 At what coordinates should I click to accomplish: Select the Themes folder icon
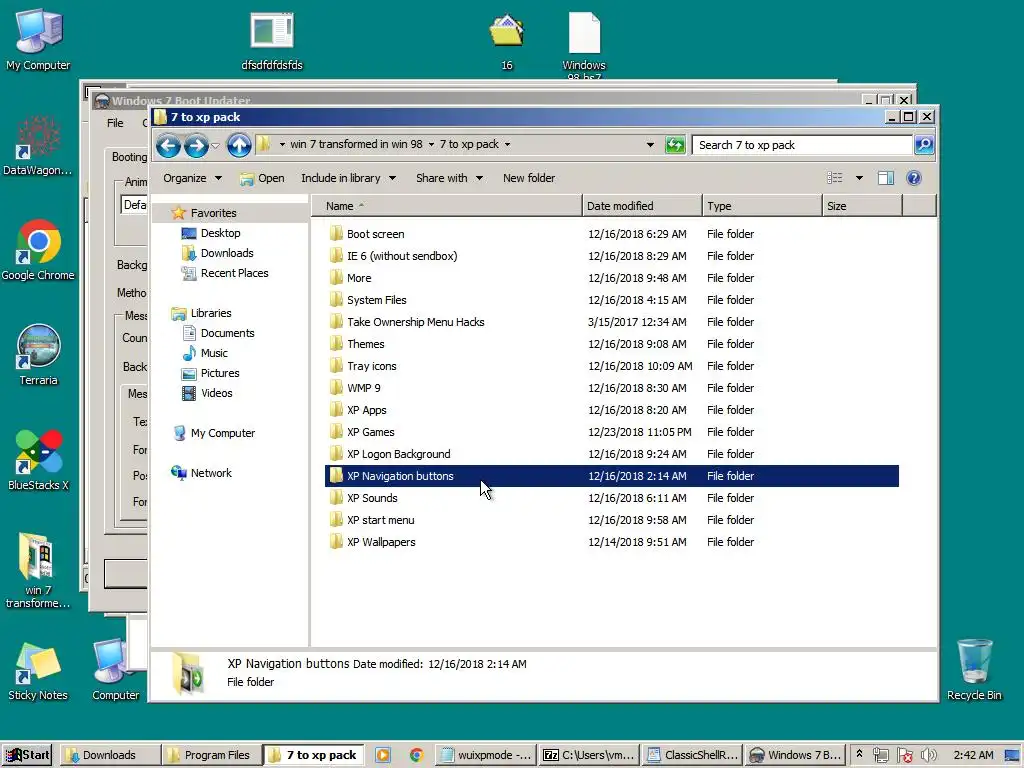(336, 344)
